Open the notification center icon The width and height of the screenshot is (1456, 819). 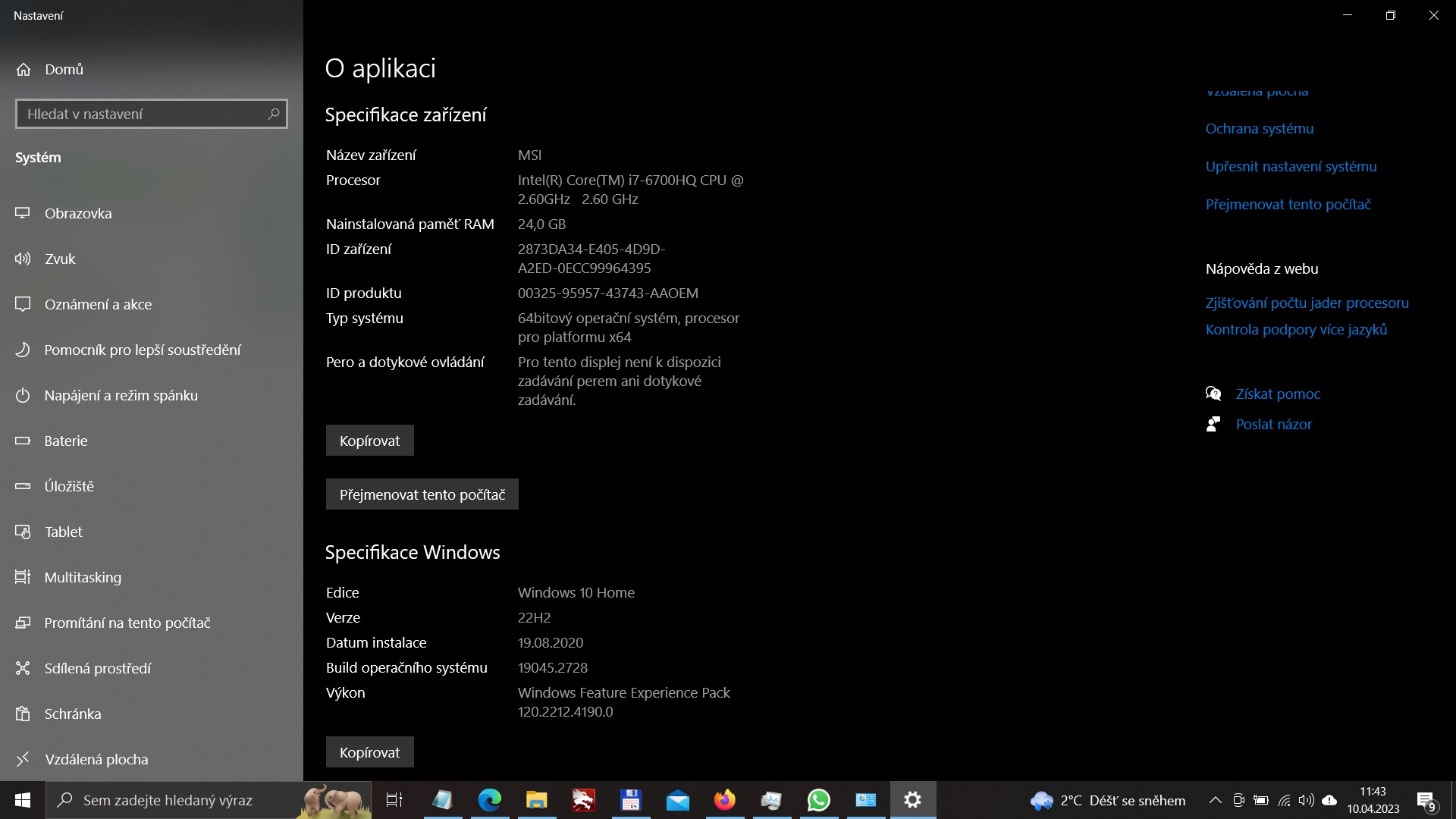pyautogui.click(x=1426, y=800)
